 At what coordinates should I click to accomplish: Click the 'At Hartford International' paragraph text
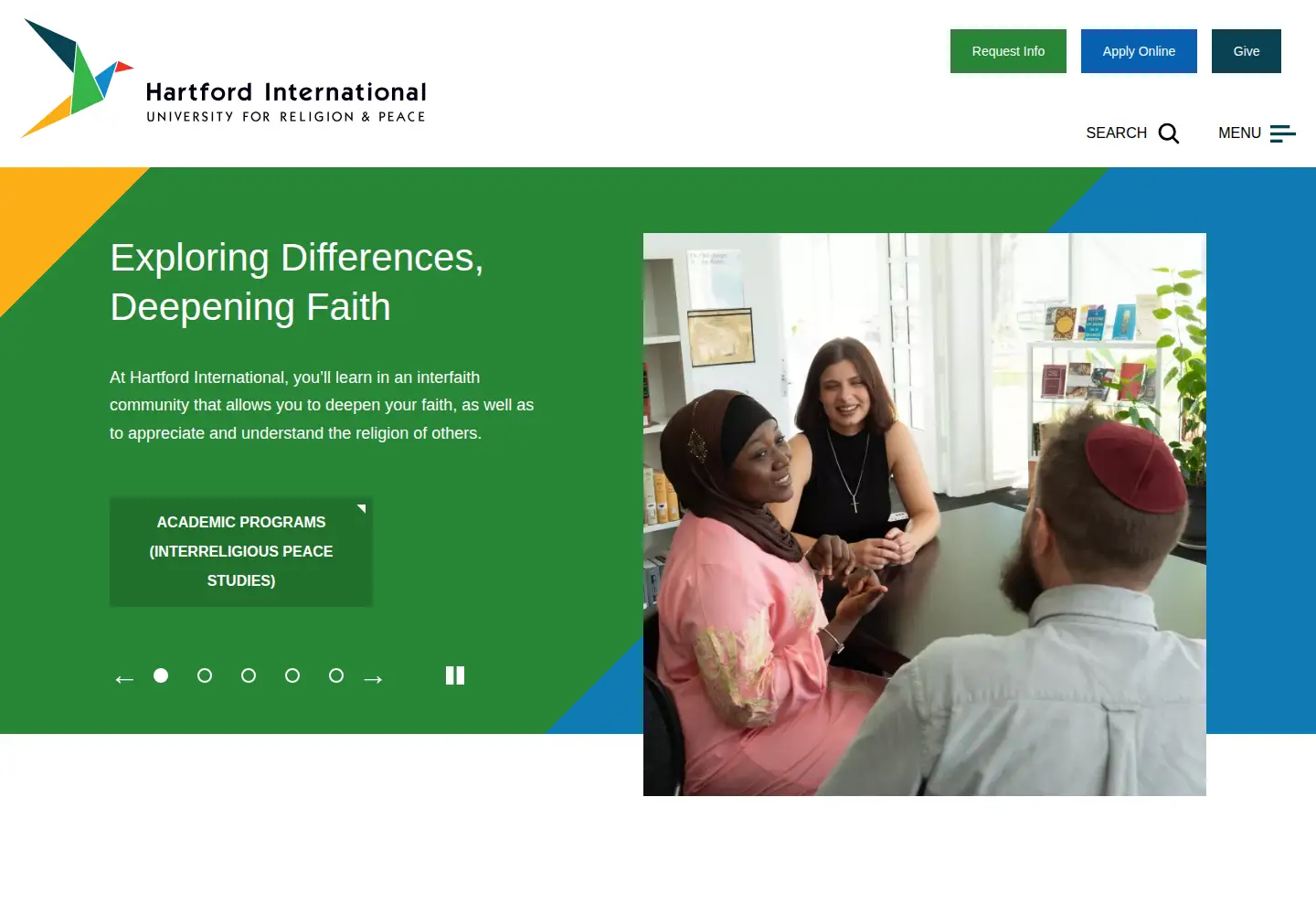pos(322,405)
